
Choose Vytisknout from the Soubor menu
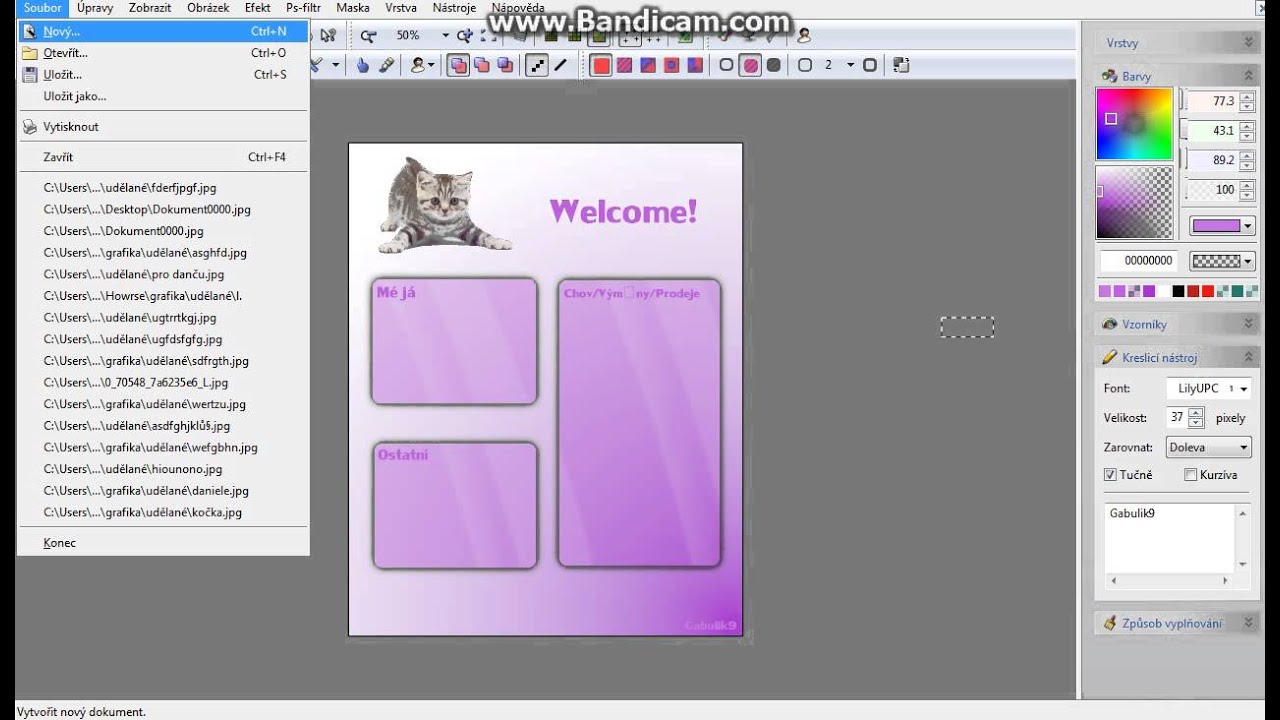164,127
